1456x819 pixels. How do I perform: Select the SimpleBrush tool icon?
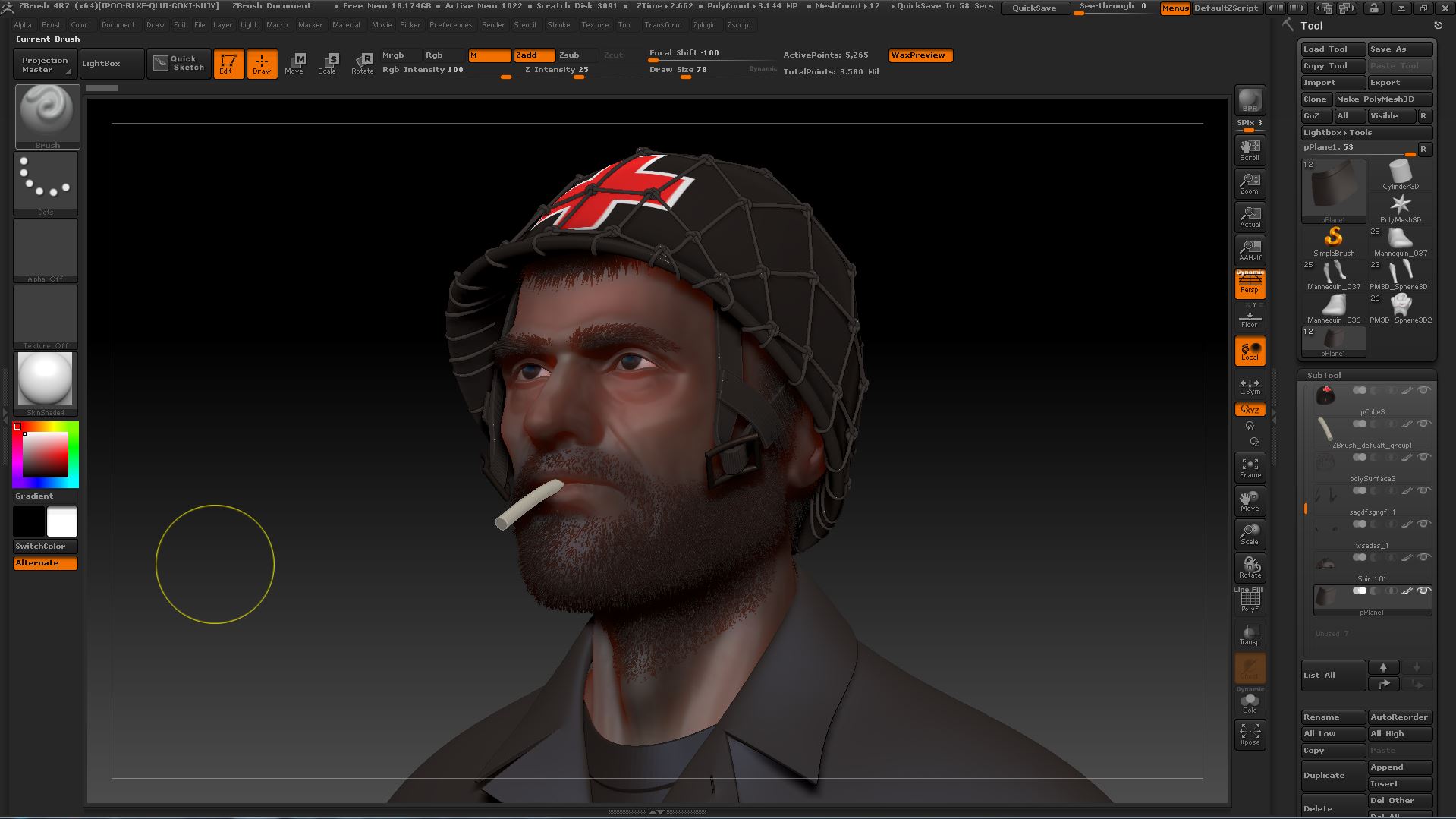click(1333, 241)
